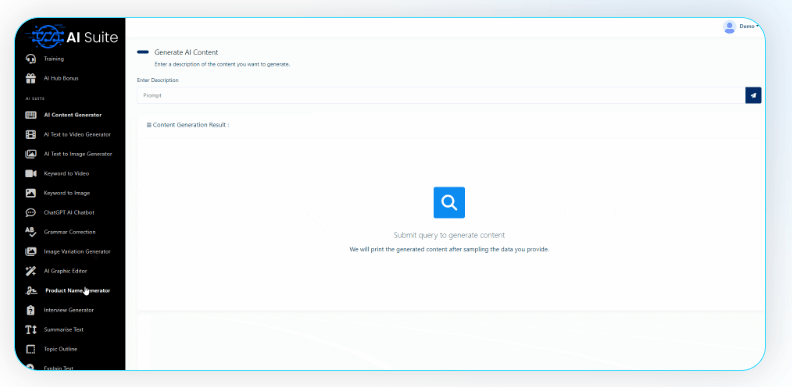
Task: Go to AI Text to Video Generator
Action: tap(77, 134)
